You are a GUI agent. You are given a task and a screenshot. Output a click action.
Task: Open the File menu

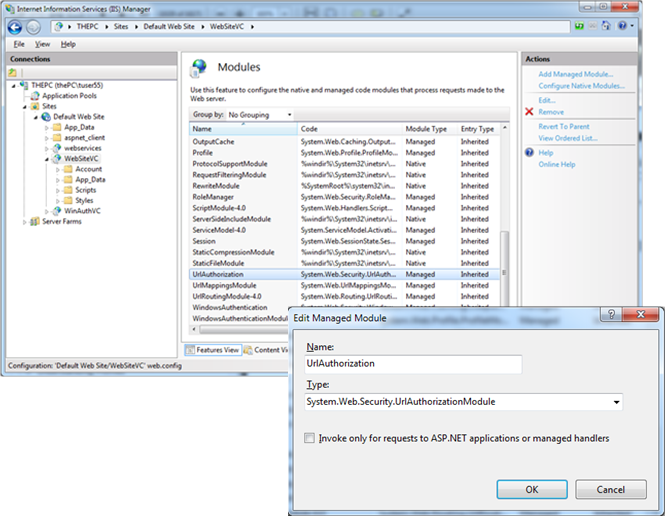[19, 44]
